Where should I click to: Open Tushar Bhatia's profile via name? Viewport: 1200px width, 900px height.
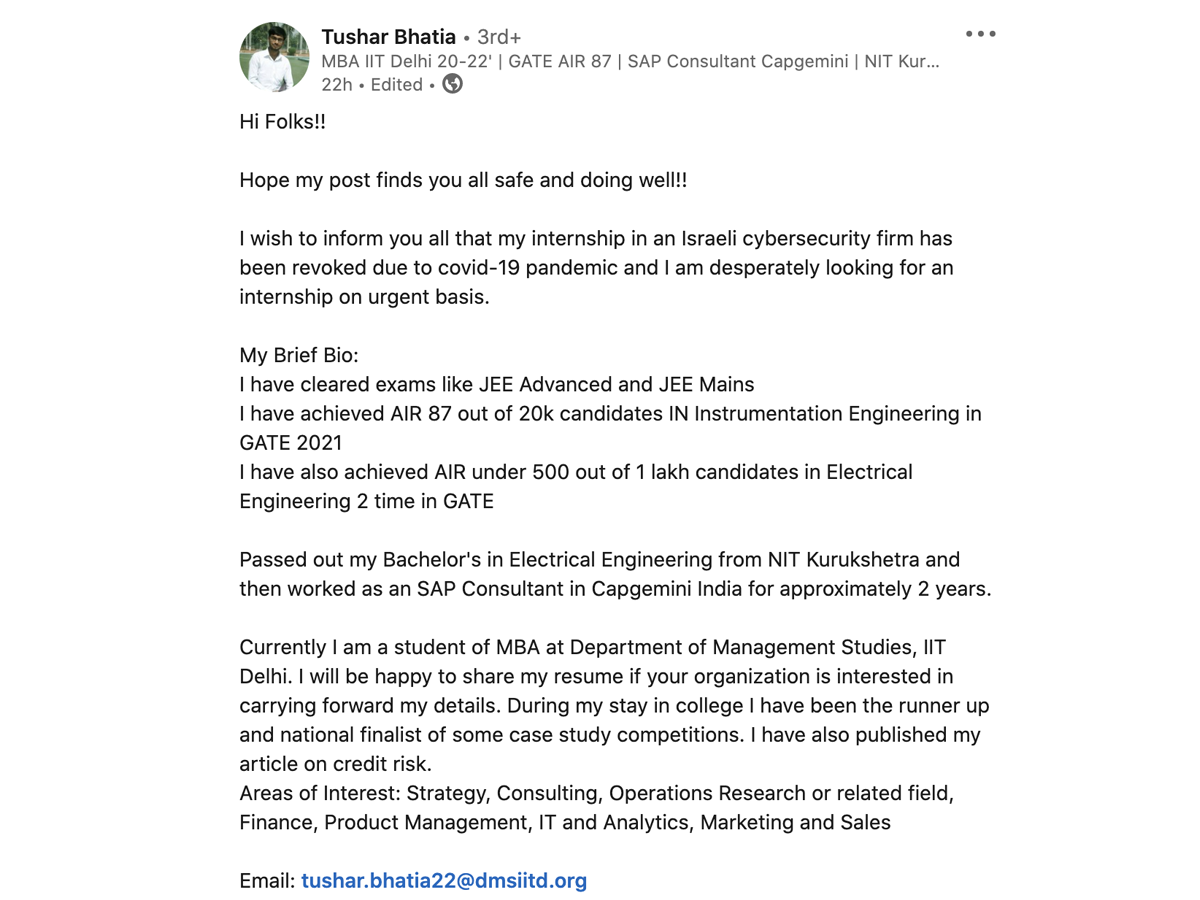tap(388, 37)
